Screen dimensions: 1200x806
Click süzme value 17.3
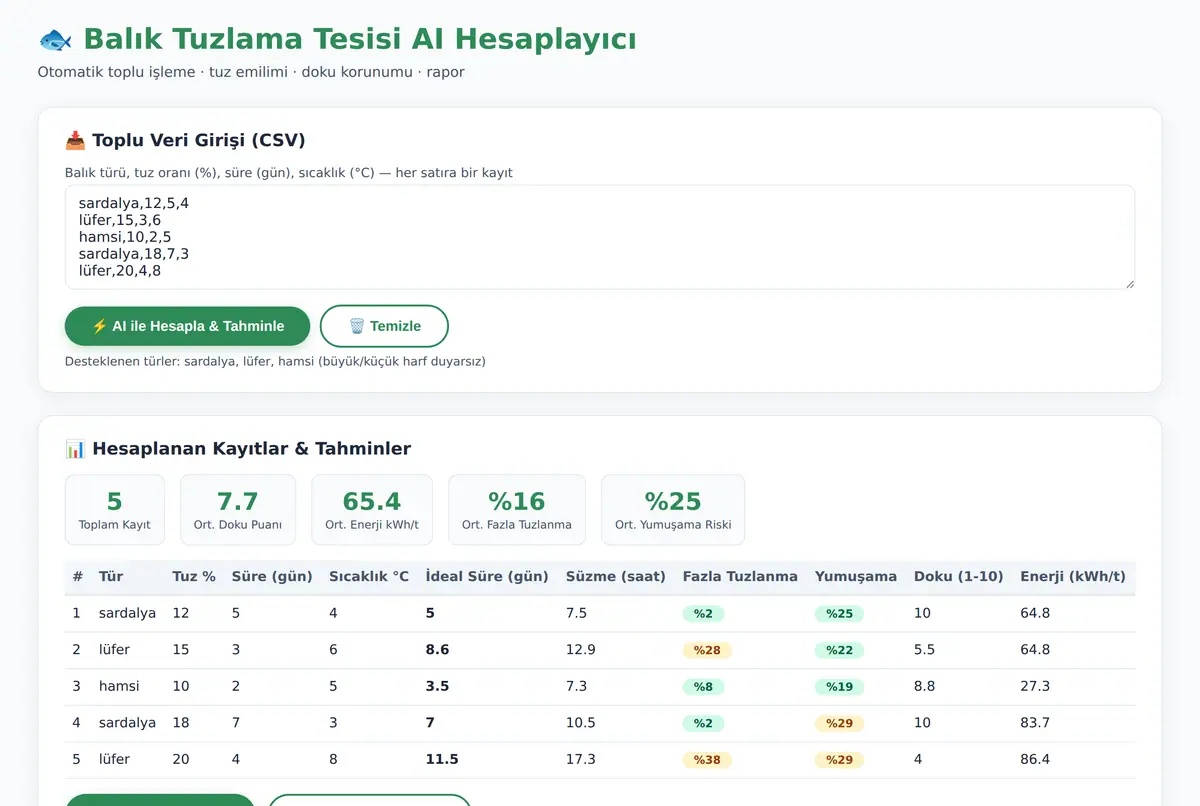(580, 759)
